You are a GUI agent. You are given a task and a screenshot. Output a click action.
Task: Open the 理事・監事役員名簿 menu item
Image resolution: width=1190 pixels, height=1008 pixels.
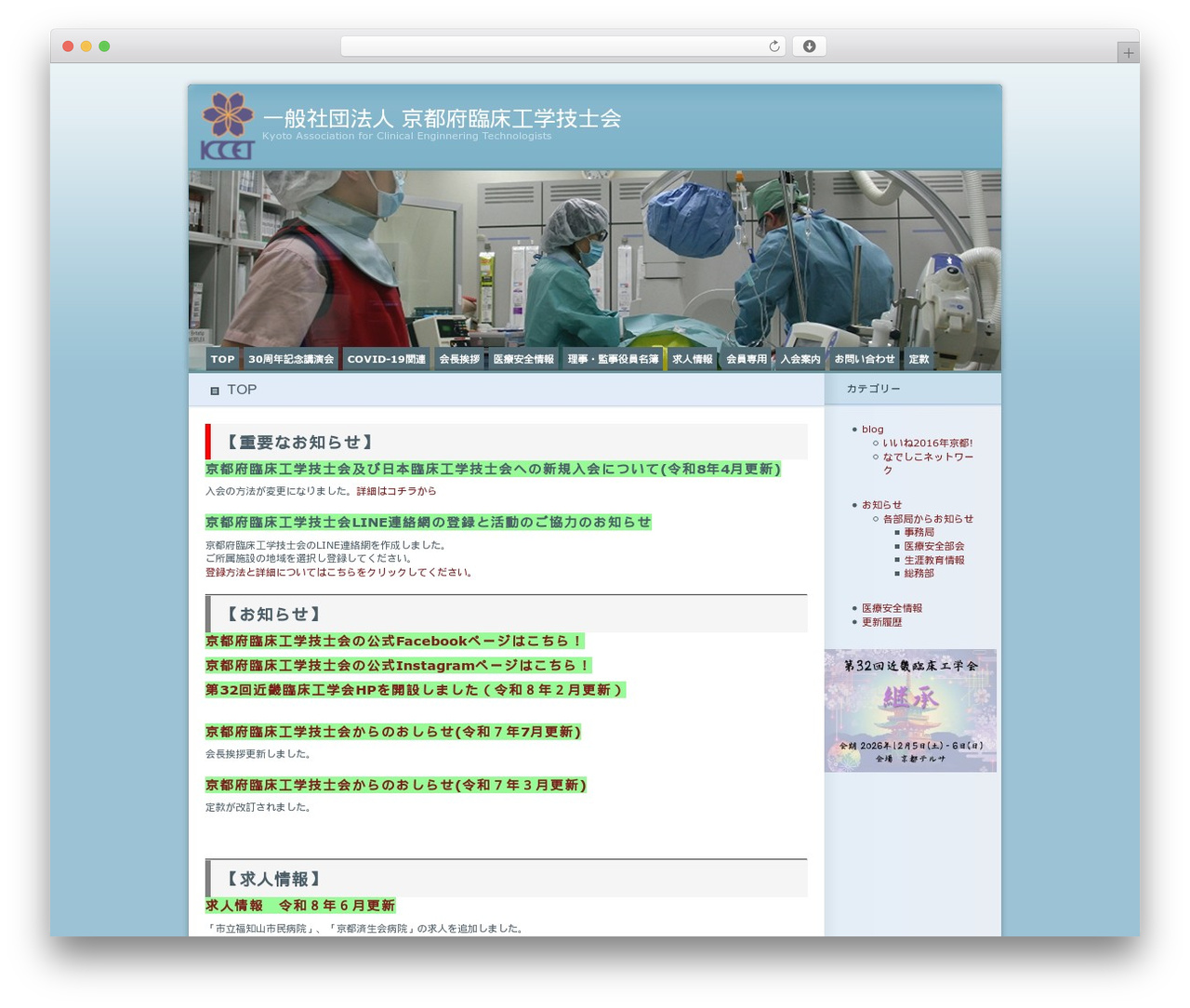[x=613, y=359]
